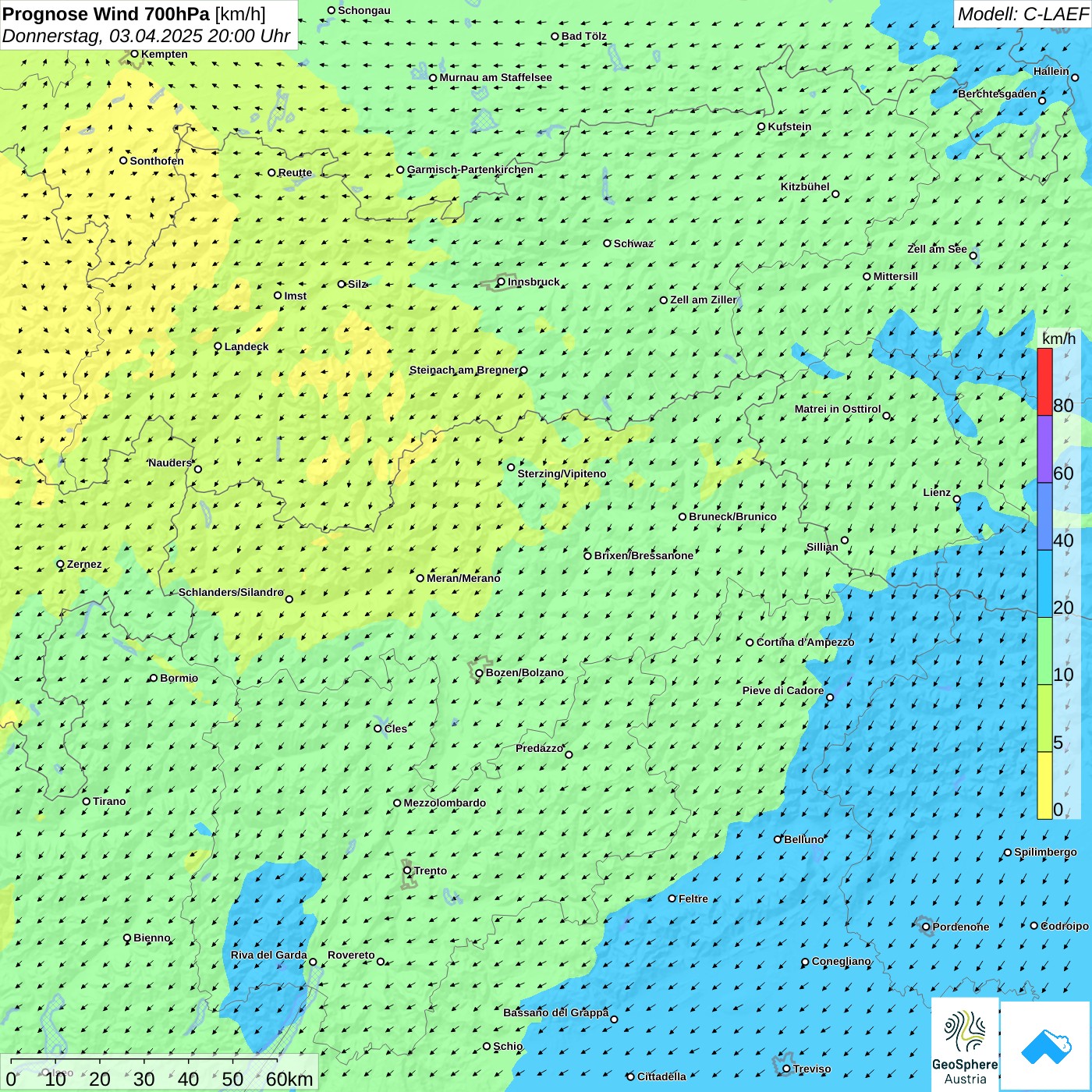Click the GeoSphere Austria logo
Viewport: 1092px width, 1092px height.
[x=965, y=1044]
